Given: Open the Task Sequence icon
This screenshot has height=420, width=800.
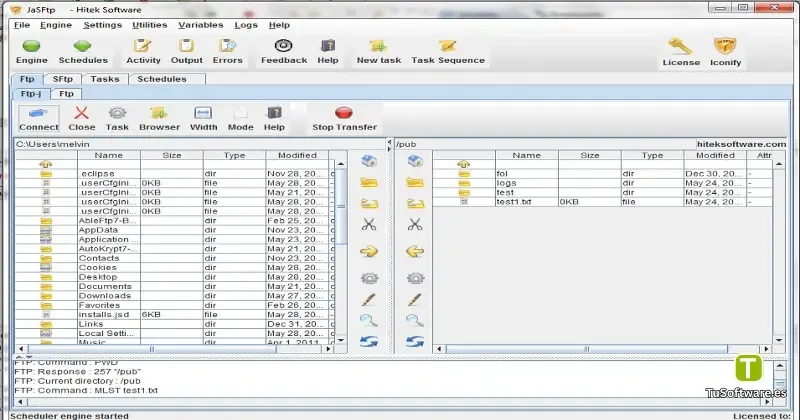Looking at the screenshot, I should pyautogui.click(x=447, y=46).
